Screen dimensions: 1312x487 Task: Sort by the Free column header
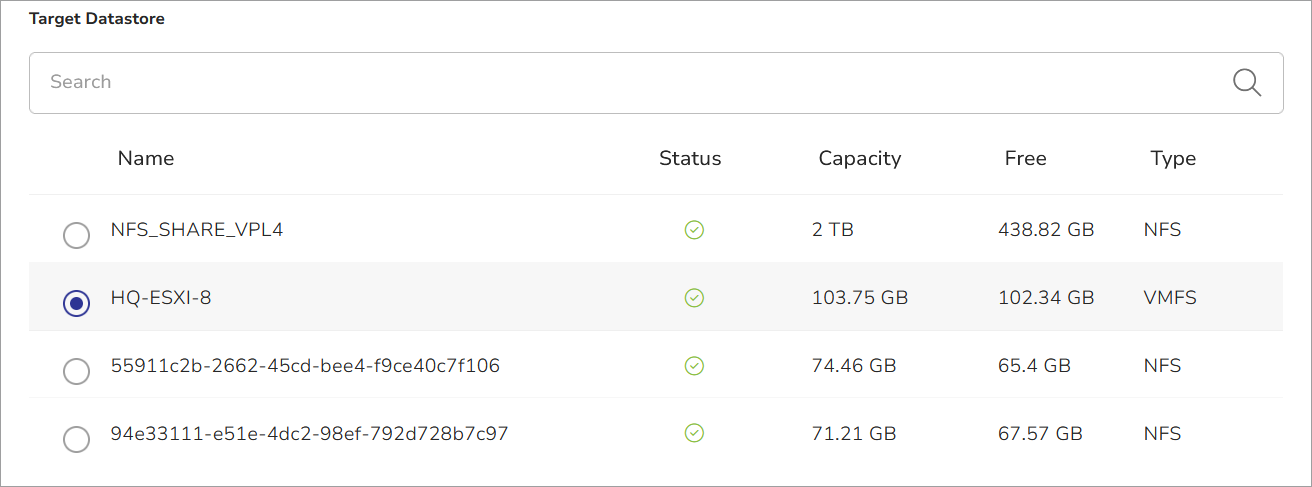click(x=1026, y=158)
